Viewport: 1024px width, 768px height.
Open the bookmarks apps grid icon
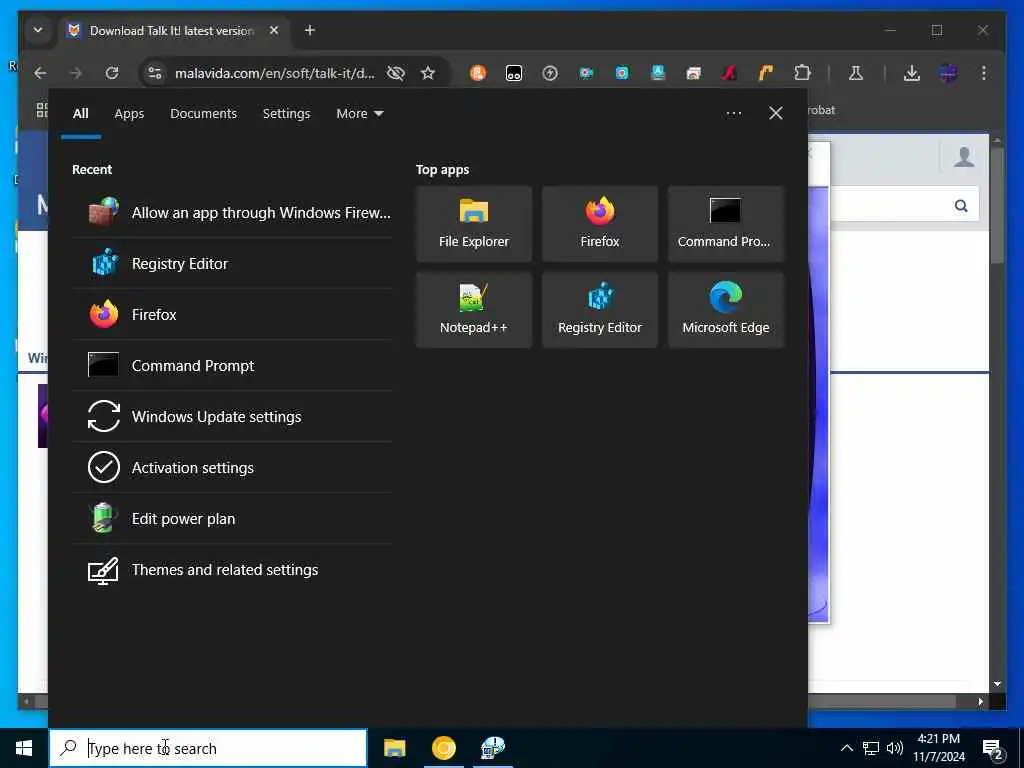[x=42, y=110]
